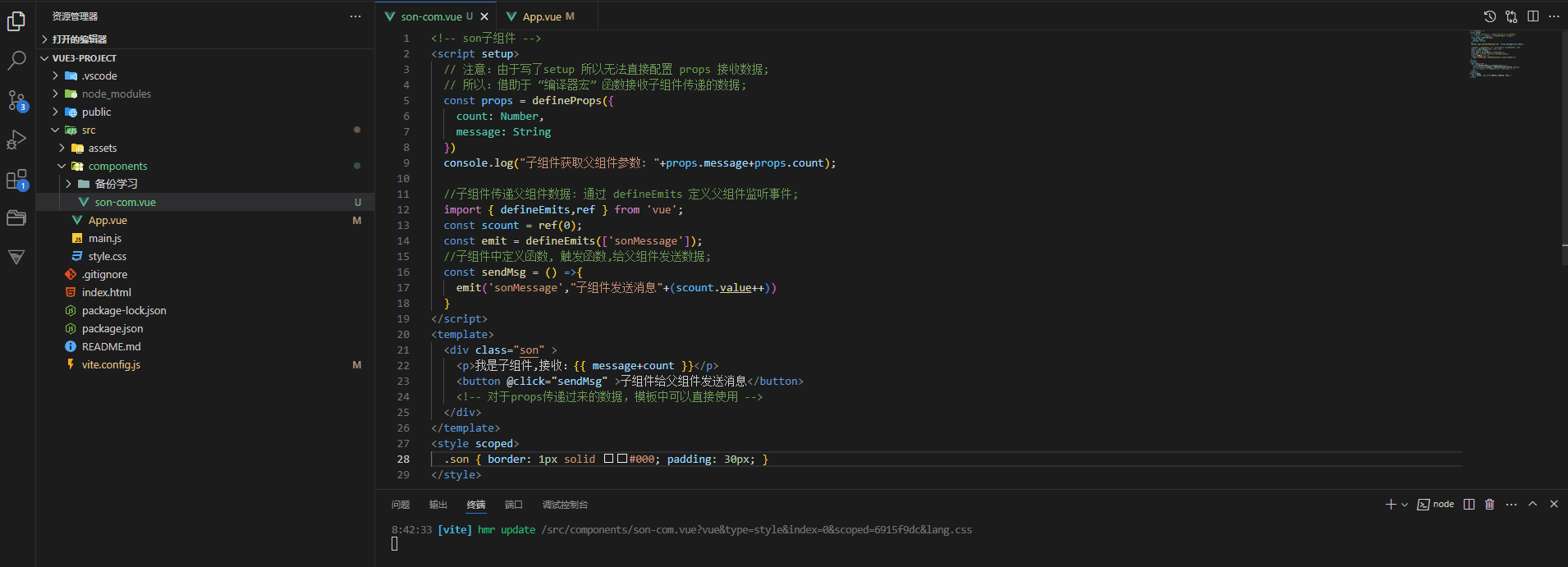
Task: Open the Extensions view
Action: (16, 179)
